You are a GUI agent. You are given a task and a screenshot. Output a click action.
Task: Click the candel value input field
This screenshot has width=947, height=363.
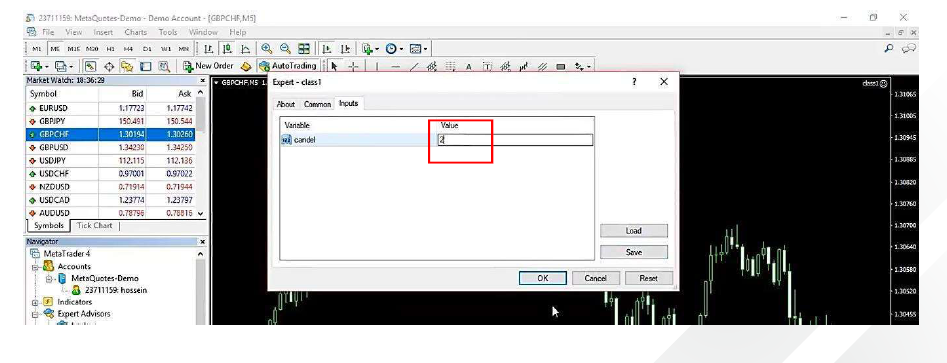515,140
